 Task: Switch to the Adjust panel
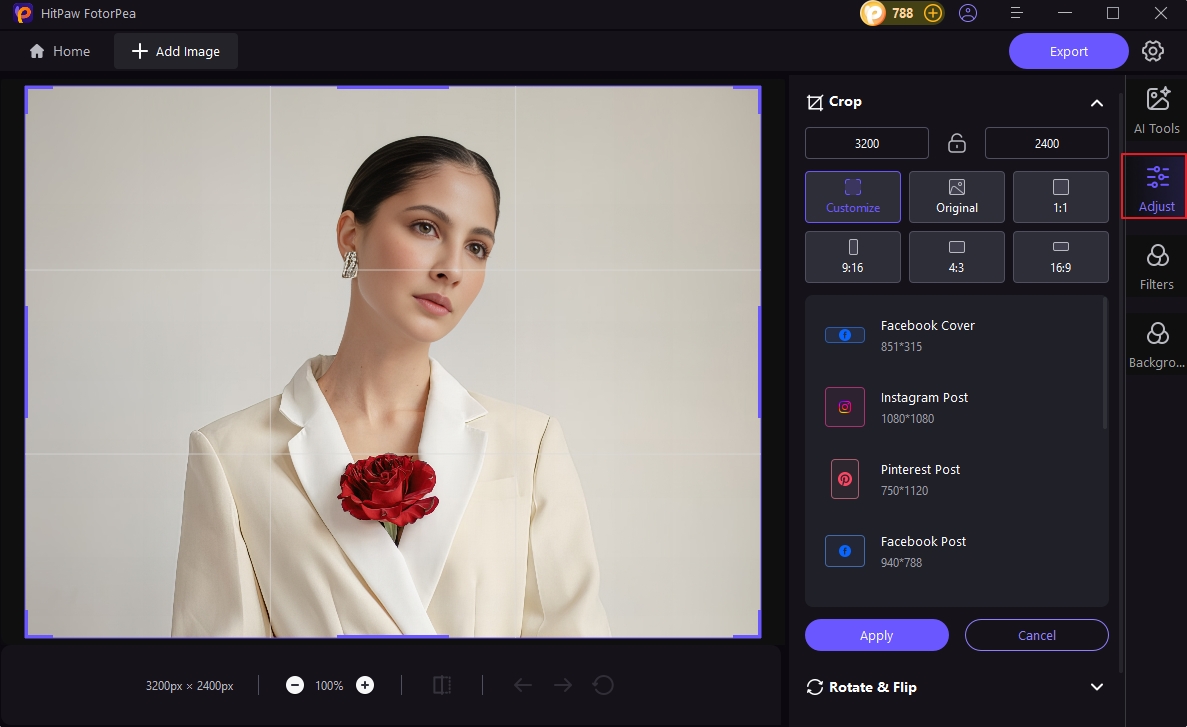pyautogui.click(x=1156, y=188)
